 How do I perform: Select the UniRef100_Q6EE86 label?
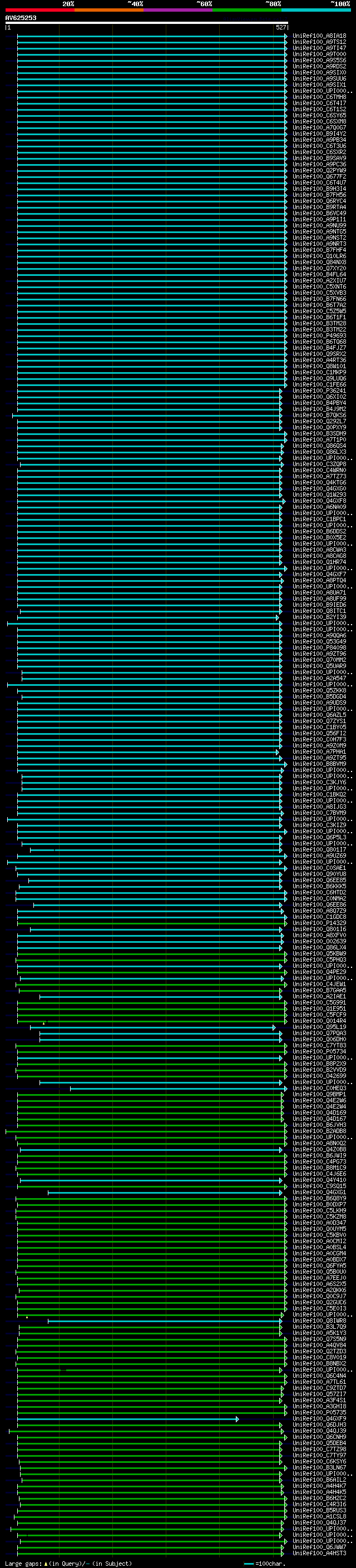tap(319, 904)
